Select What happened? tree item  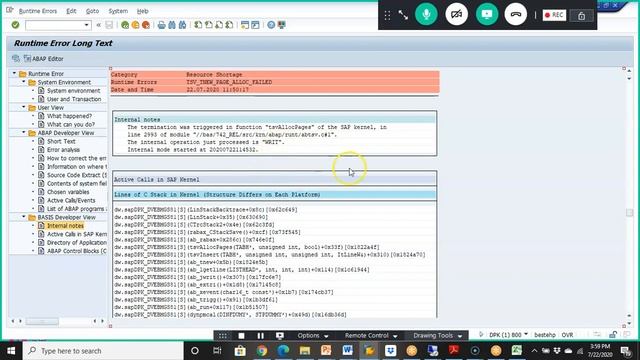(69, 116)
